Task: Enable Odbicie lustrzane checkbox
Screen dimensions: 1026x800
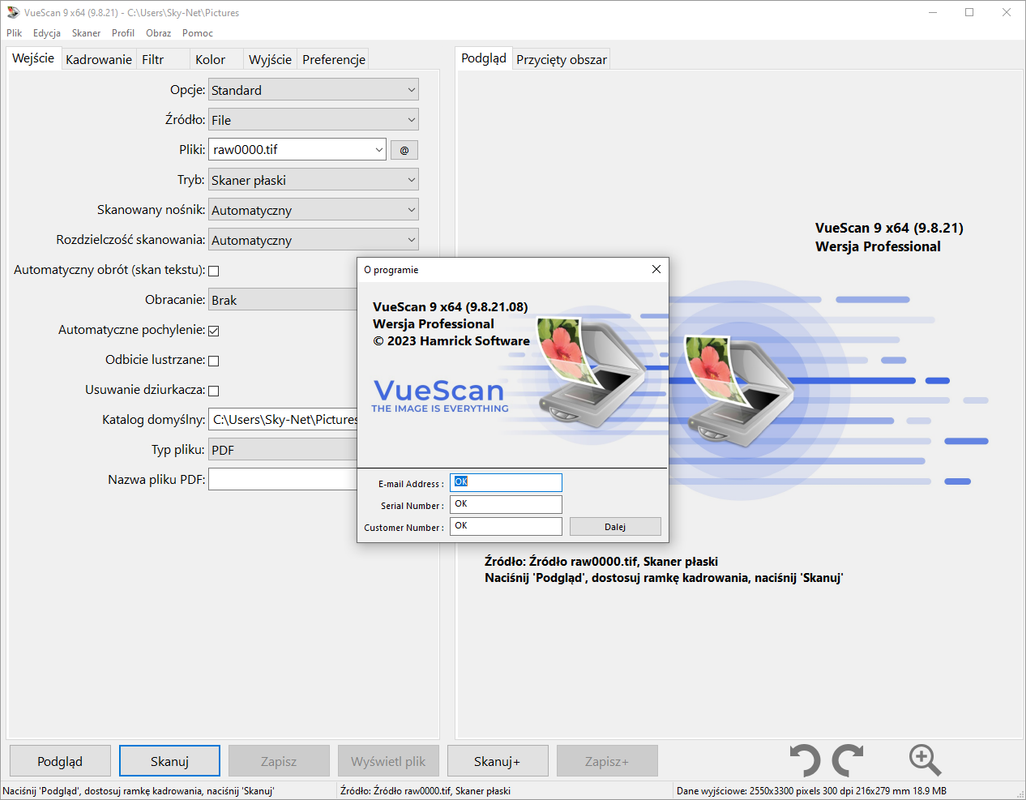Action: coord(213,360)
